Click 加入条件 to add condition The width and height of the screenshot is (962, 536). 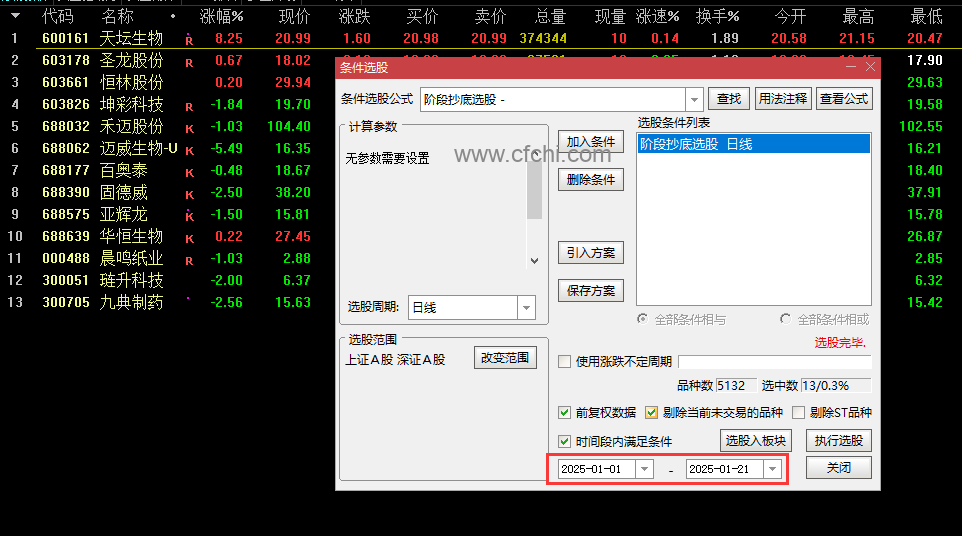[591, 142]
